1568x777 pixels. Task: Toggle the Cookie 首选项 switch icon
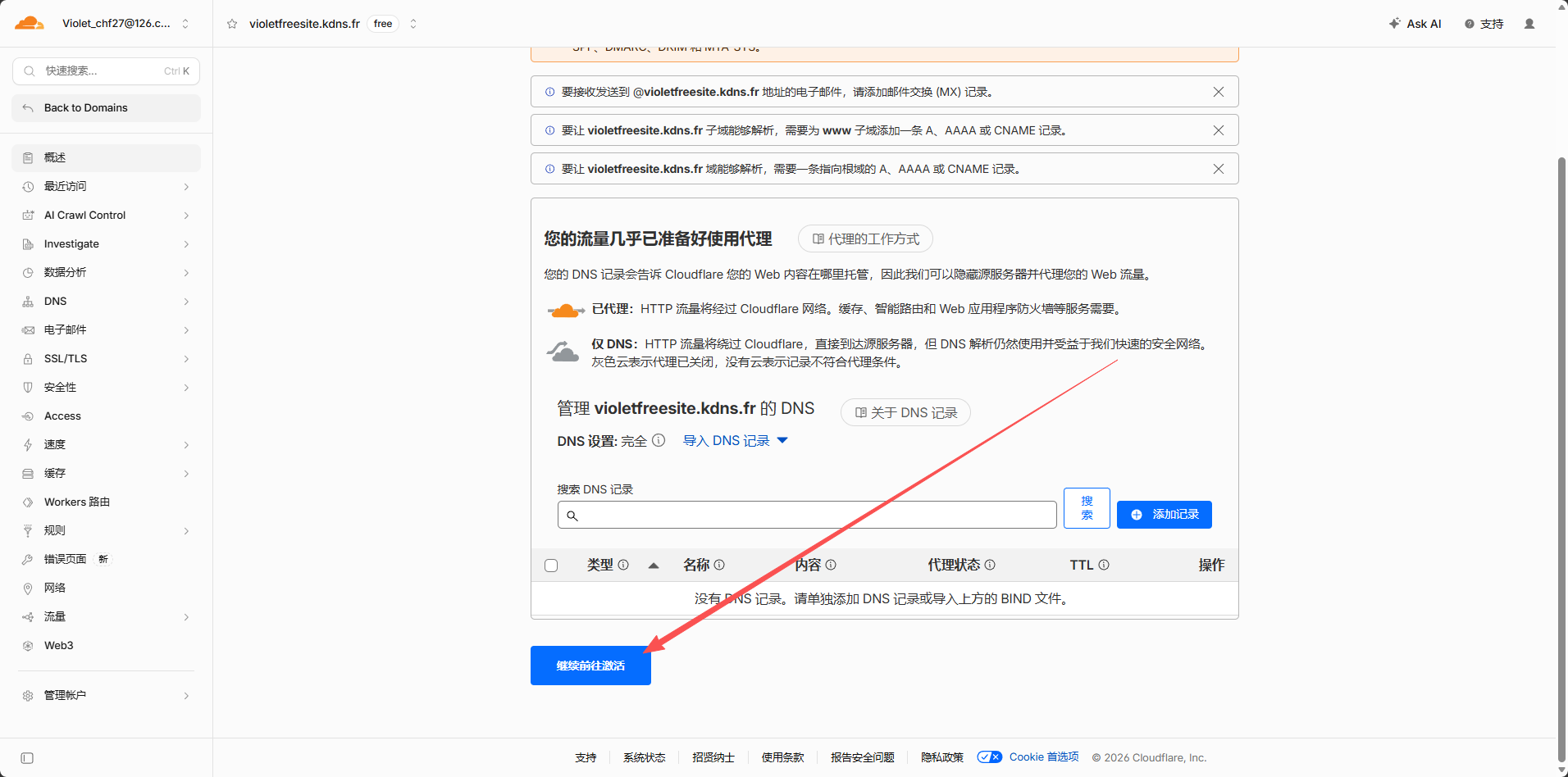[x=990, y=757]
